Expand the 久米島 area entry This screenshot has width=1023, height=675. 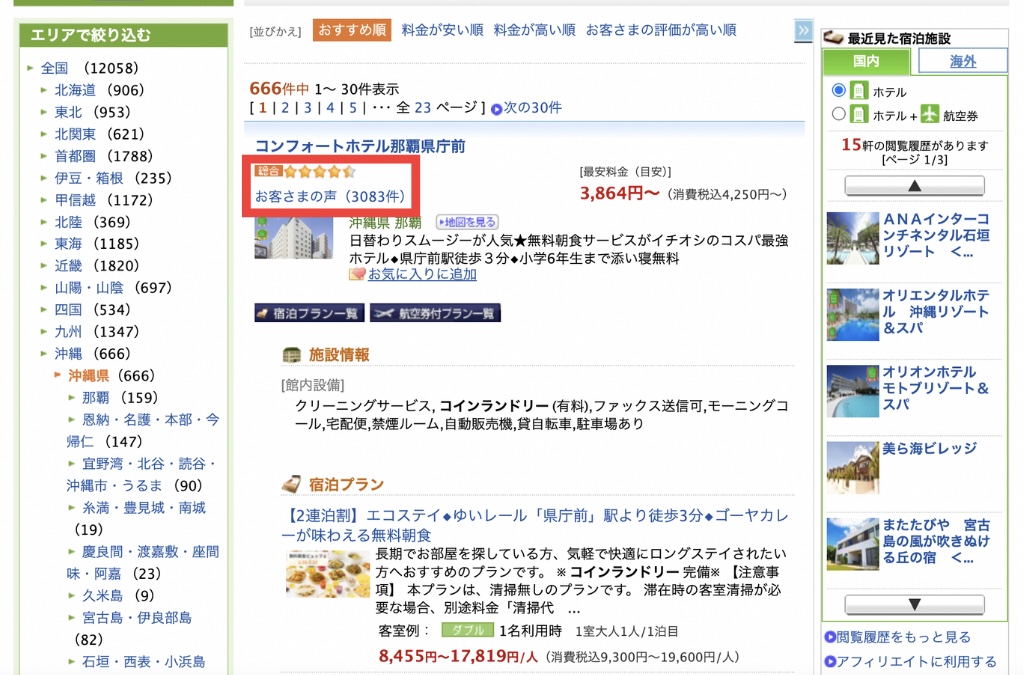coord(72,594)
